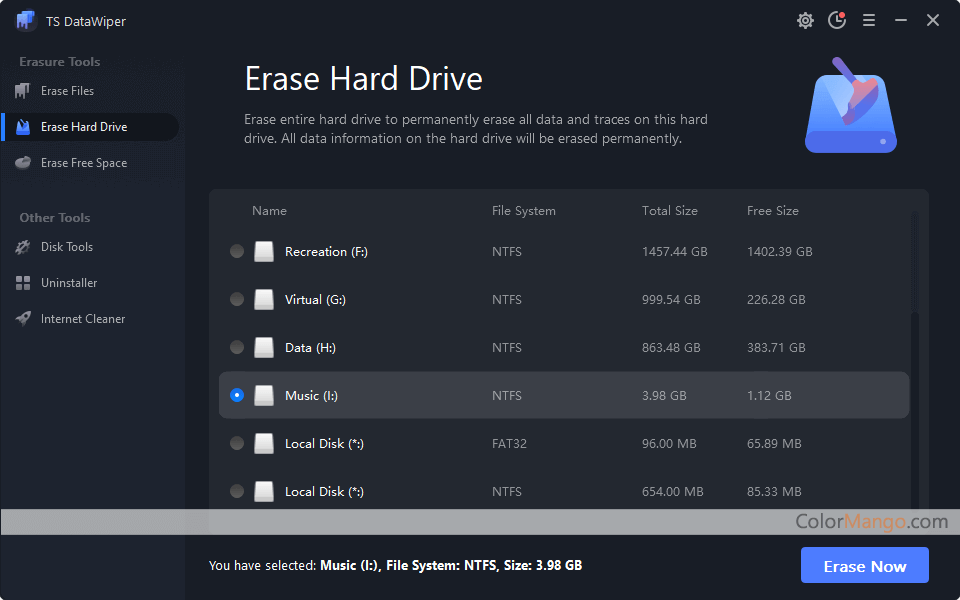
Task: Open the hamburger menu in title bar
Action: [869, 21]
